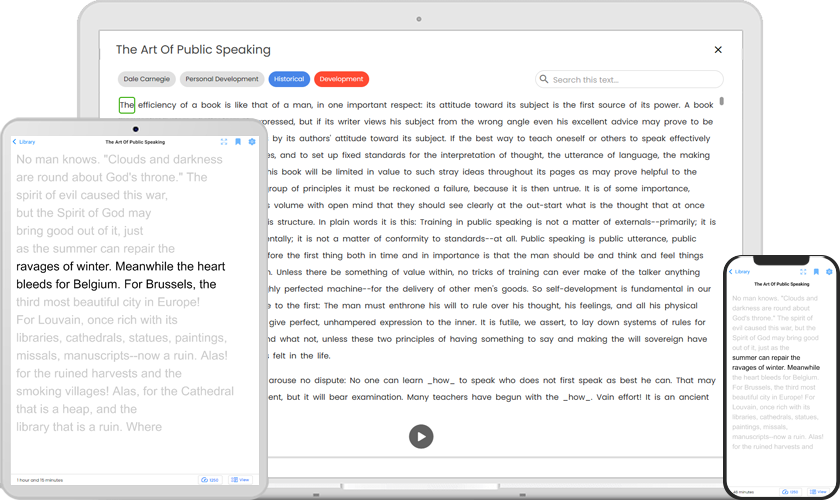Click 'ravages of winter. Meanwhile' on phone
Image resolution: width=840 pixels, height=500 pixels.
point(776,368)
